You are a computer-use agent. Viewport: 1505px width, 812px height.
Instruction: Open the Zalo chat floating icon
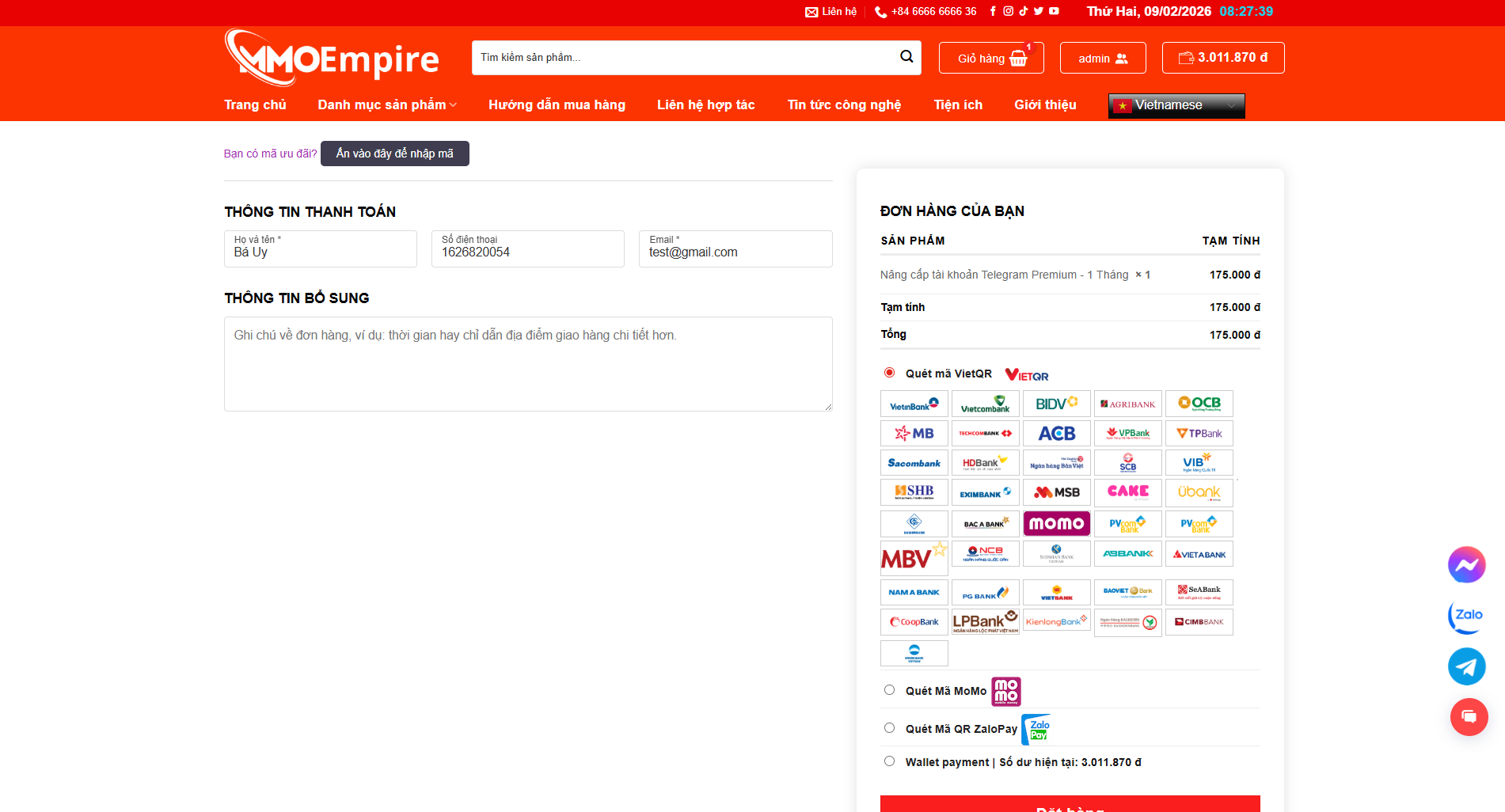click(1466, 616)
